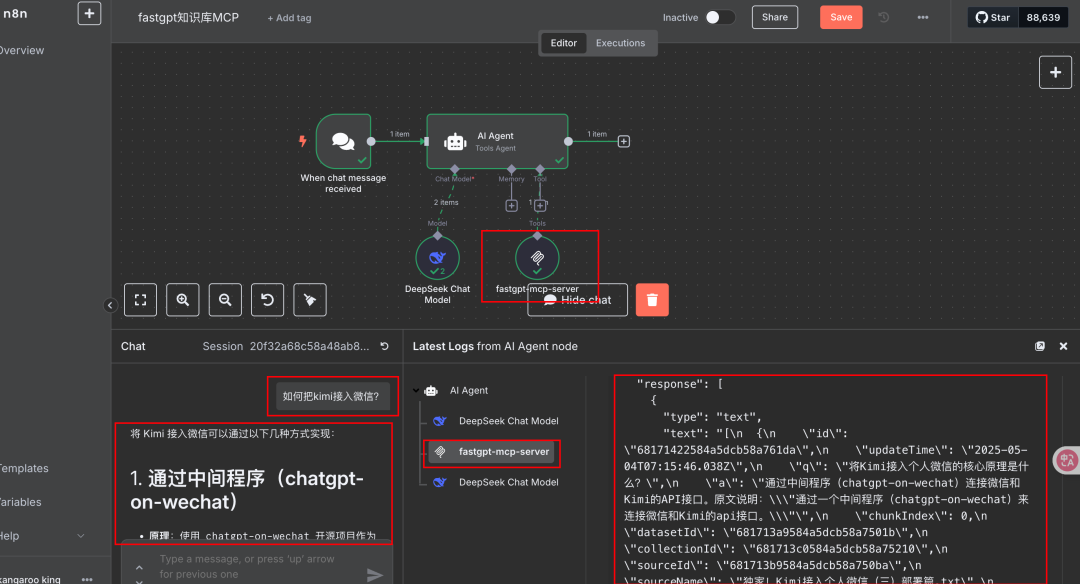Collapse the AI Agent log tree
This screenshot has width=1080, height=584.
pyautogui.click(x=416, y=390)
